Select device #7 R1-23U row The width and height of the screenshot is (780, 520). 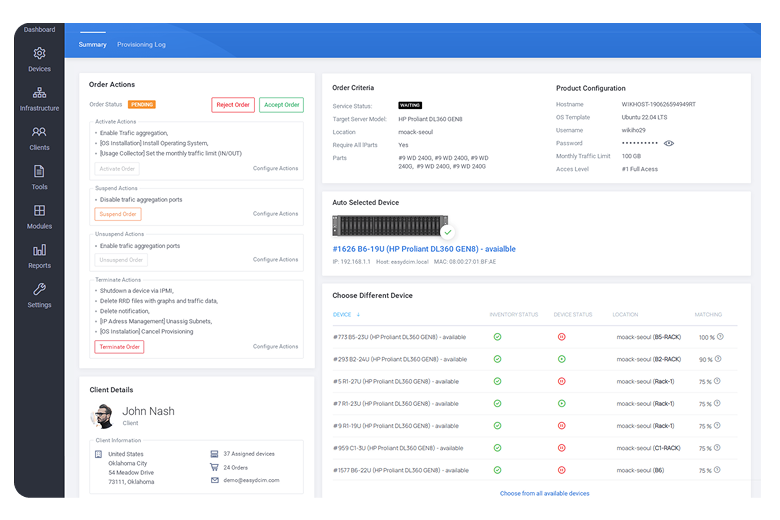tap(535, 404)
